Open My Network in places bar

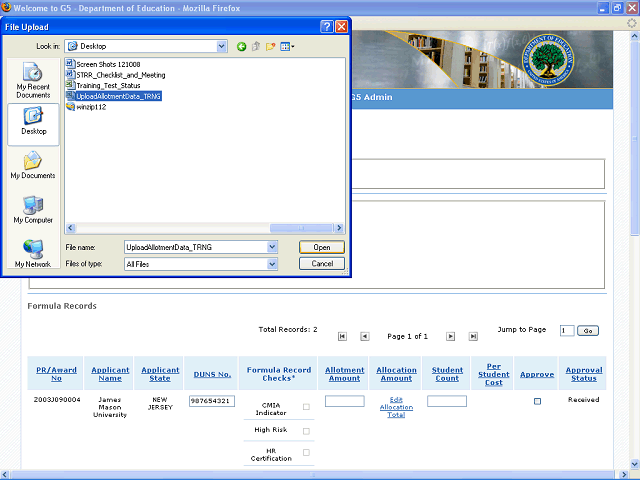(x=33, y=254)
